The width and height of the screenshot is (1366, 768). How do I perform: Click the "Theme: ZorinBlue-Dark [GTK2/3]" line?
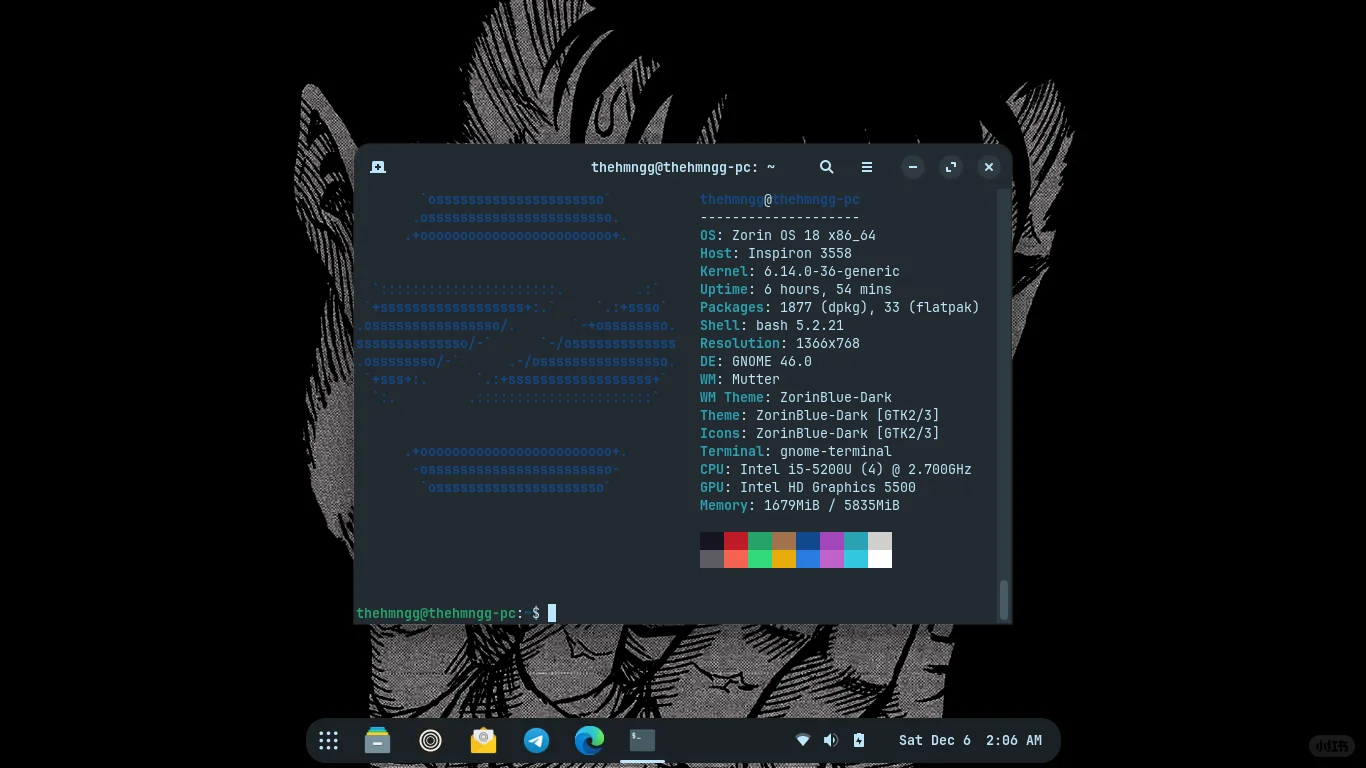820,416
